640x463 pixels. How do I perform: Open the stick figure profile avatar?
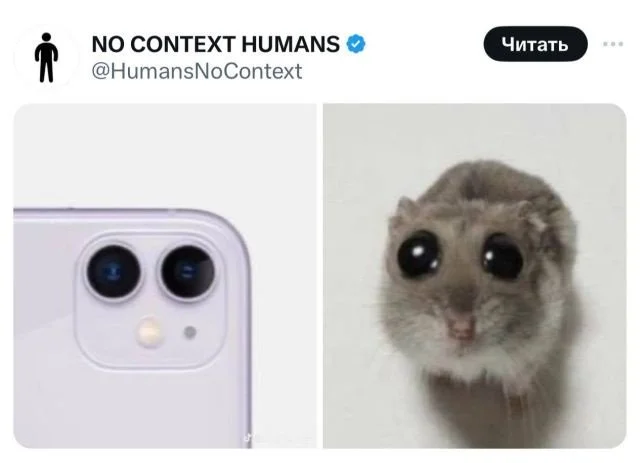(47, 57)
